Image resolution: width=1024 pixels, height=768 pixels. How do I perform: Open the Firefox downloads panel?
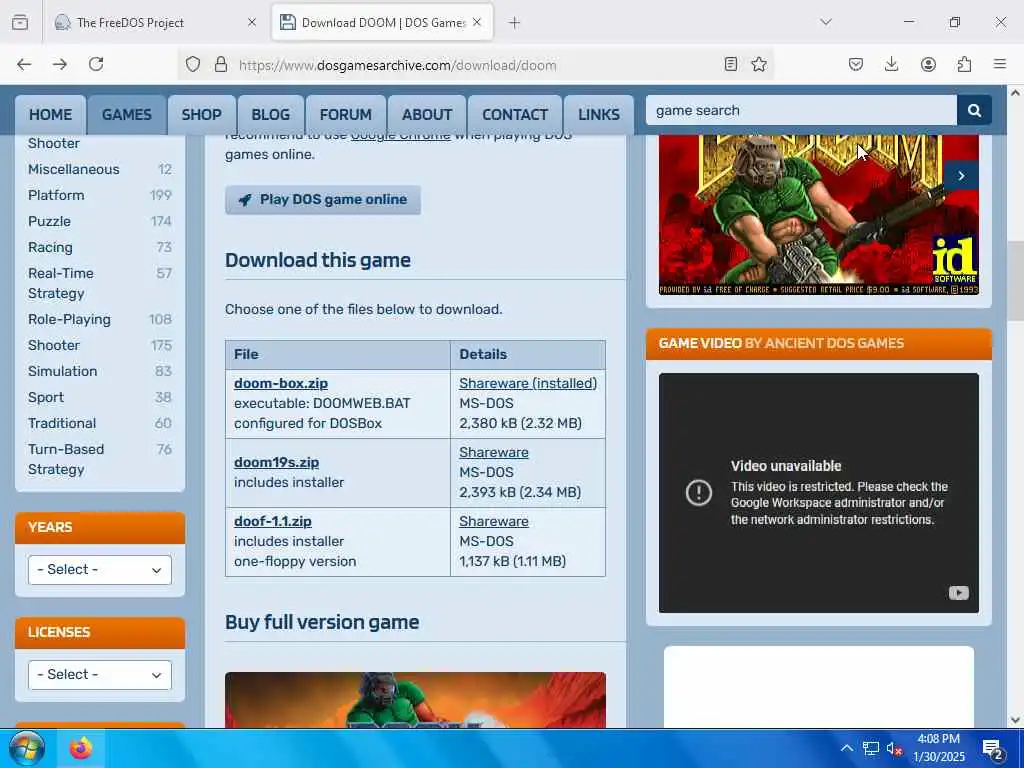891,64
